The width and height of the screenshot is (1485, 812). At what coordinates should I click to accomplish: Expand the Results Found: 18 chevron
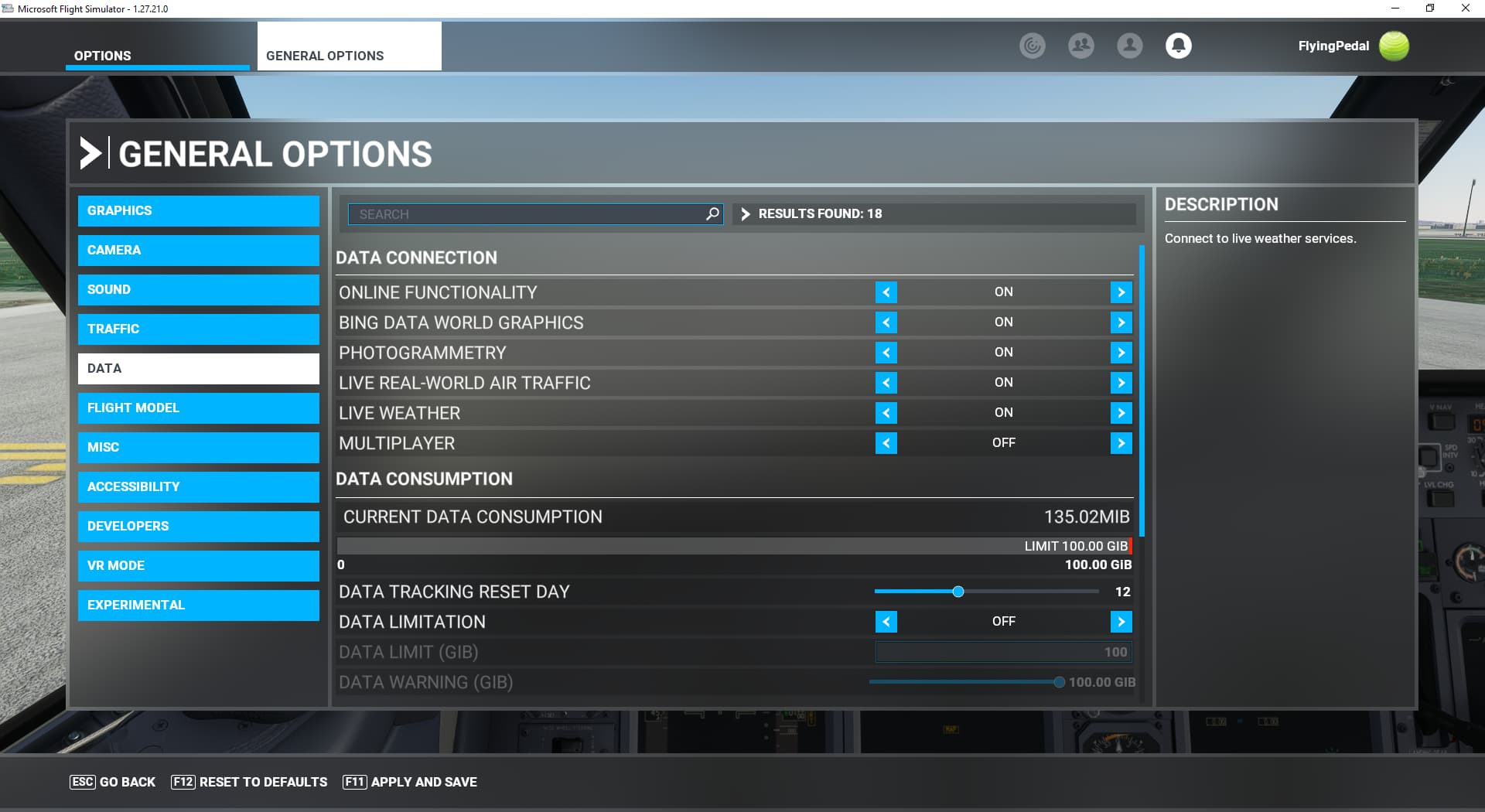point(746,214)
